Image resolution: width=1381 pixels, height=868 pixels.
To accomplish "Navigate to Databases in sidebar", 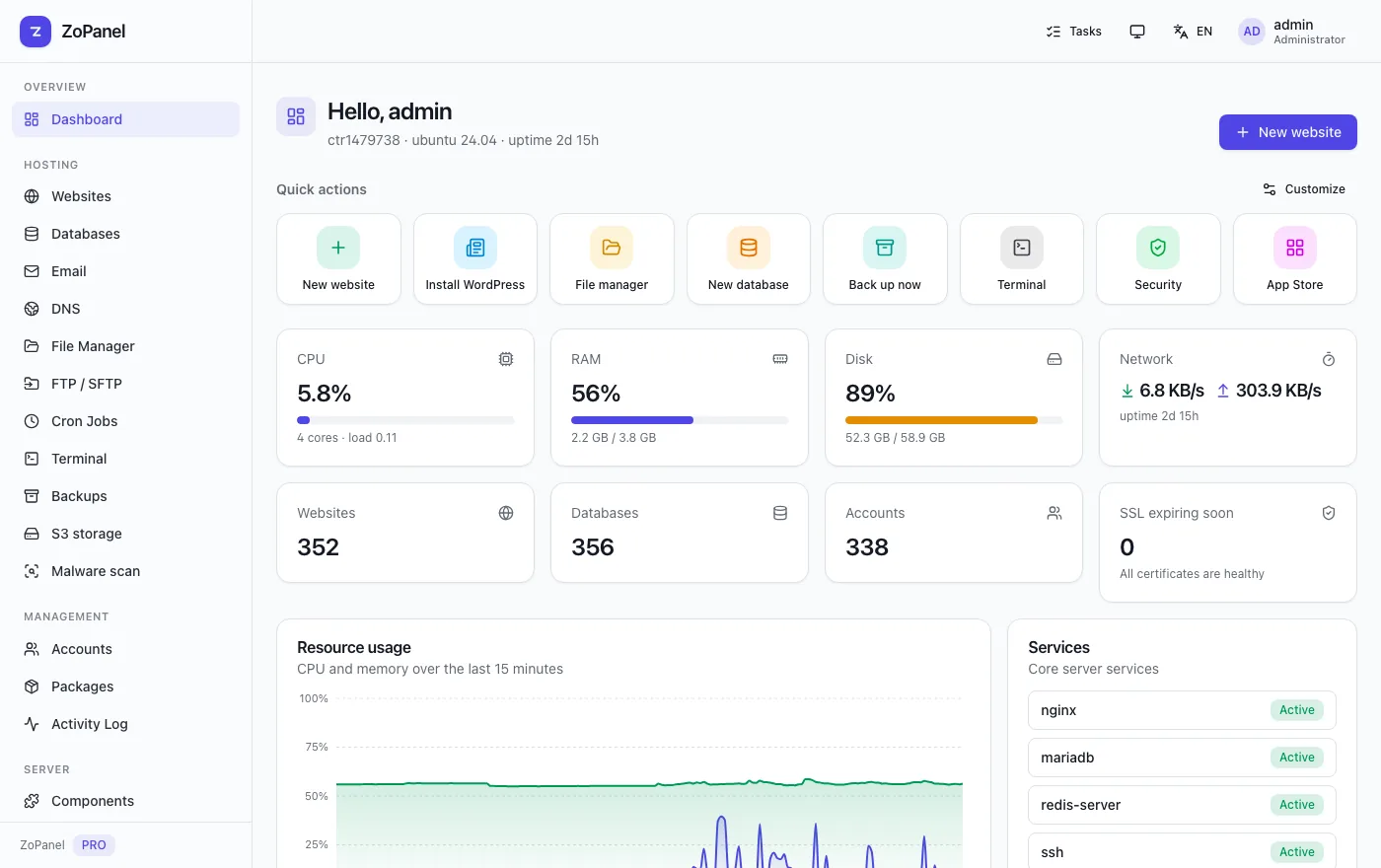I will pos(126,234).
